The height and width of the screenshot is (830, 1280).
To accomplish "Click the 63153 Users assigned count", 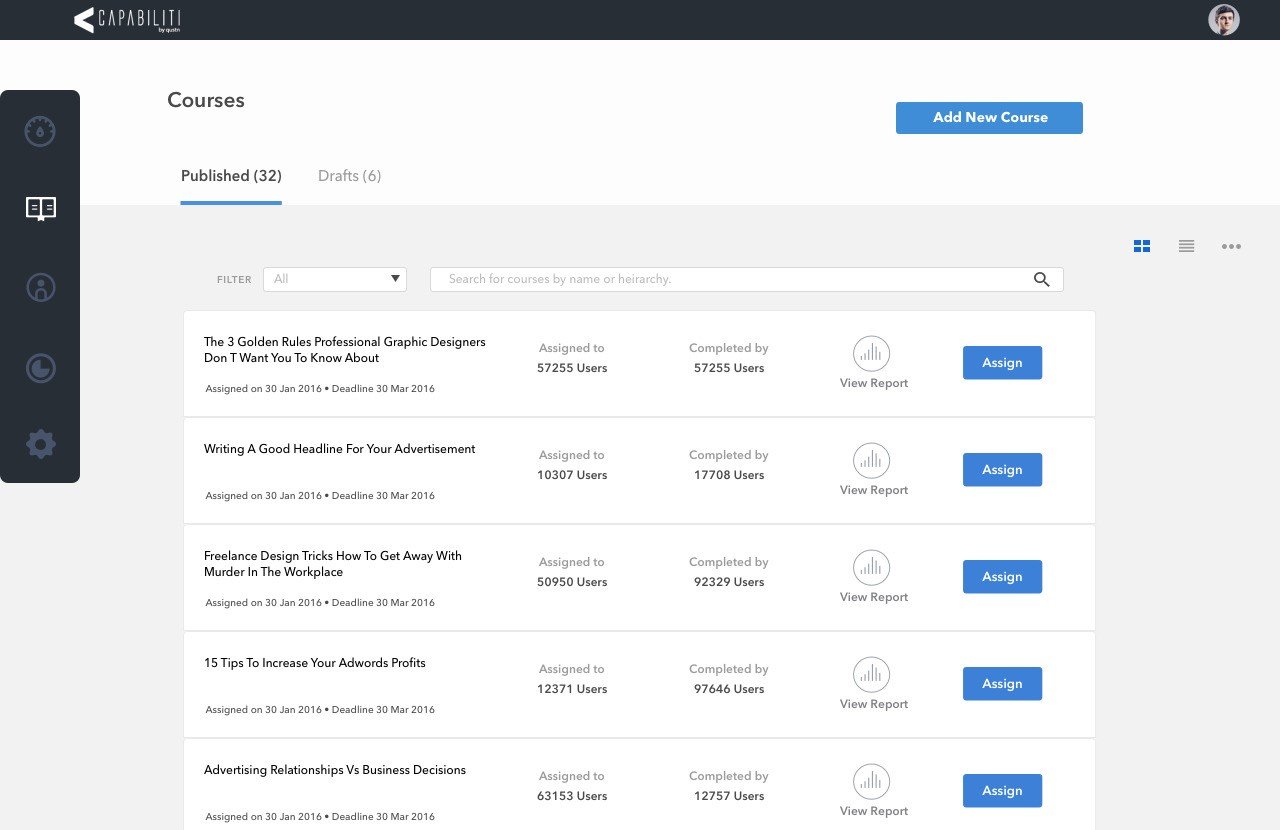I will tap(572, 796).
